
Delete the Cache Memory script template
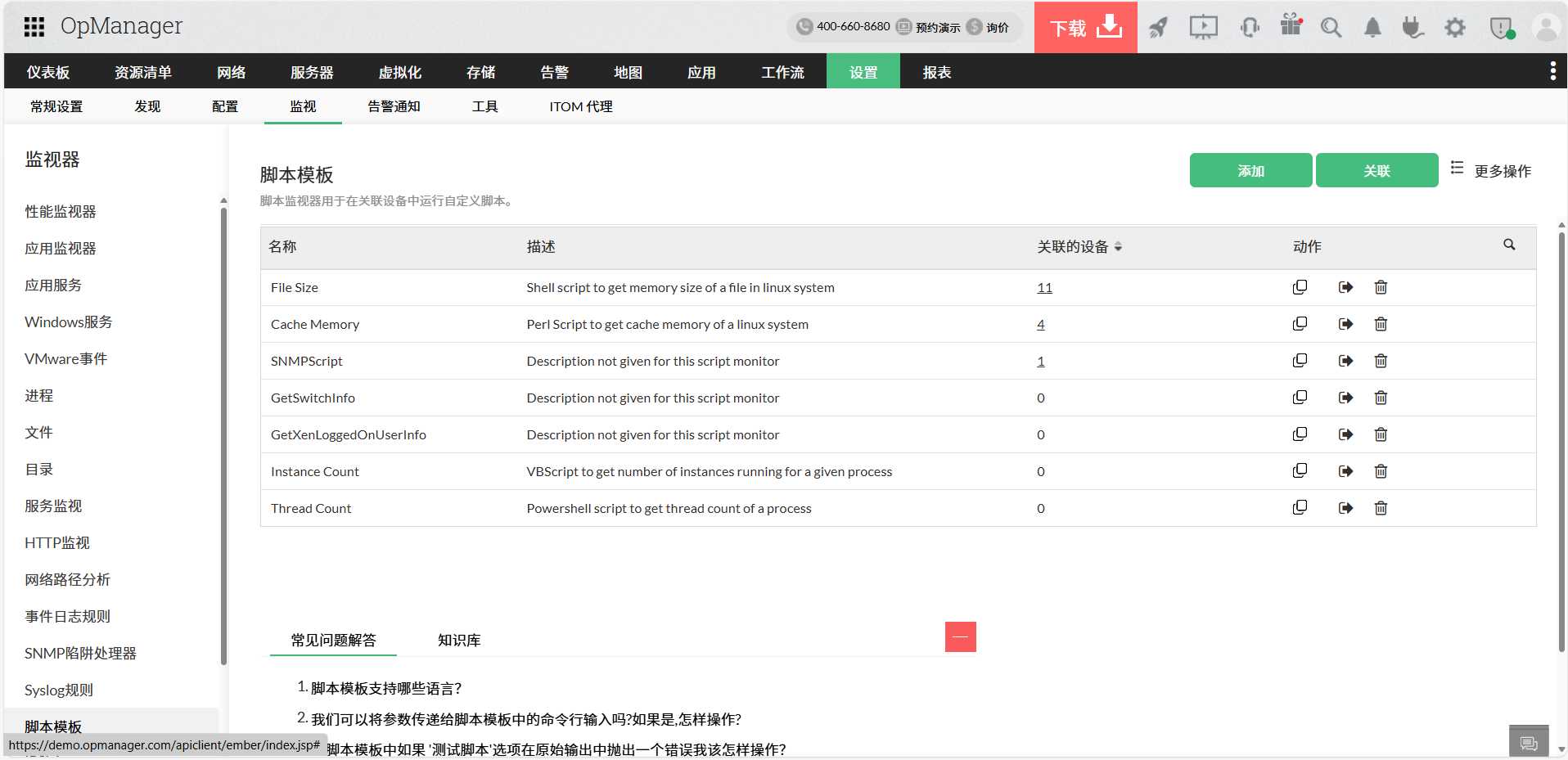[1381, 324]
